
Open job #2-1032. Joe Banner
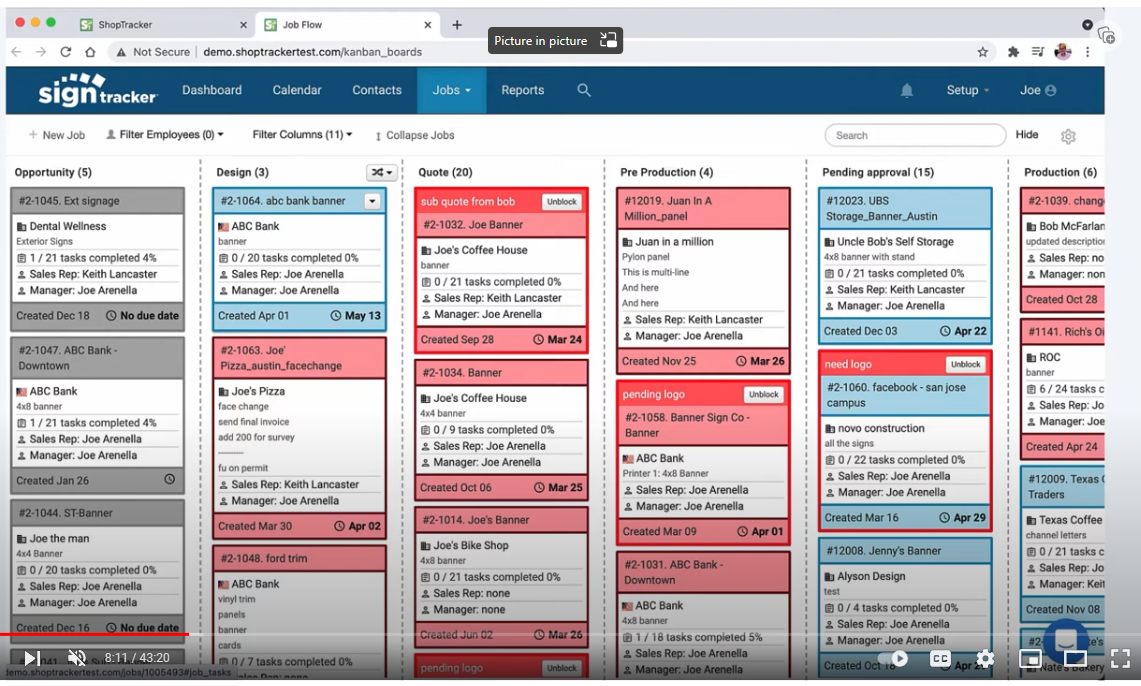tap(473, 225)
